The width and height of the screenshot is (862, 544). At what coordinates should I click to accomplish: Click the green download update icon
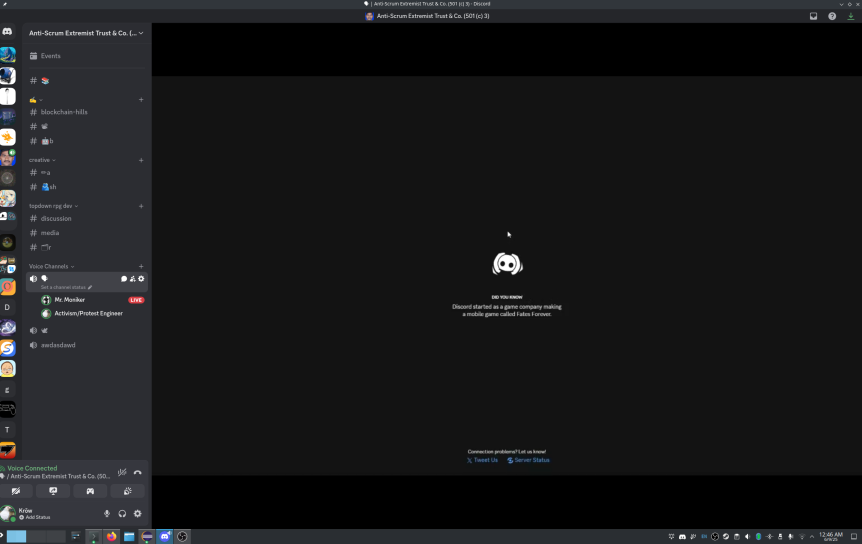coord(850,16)
